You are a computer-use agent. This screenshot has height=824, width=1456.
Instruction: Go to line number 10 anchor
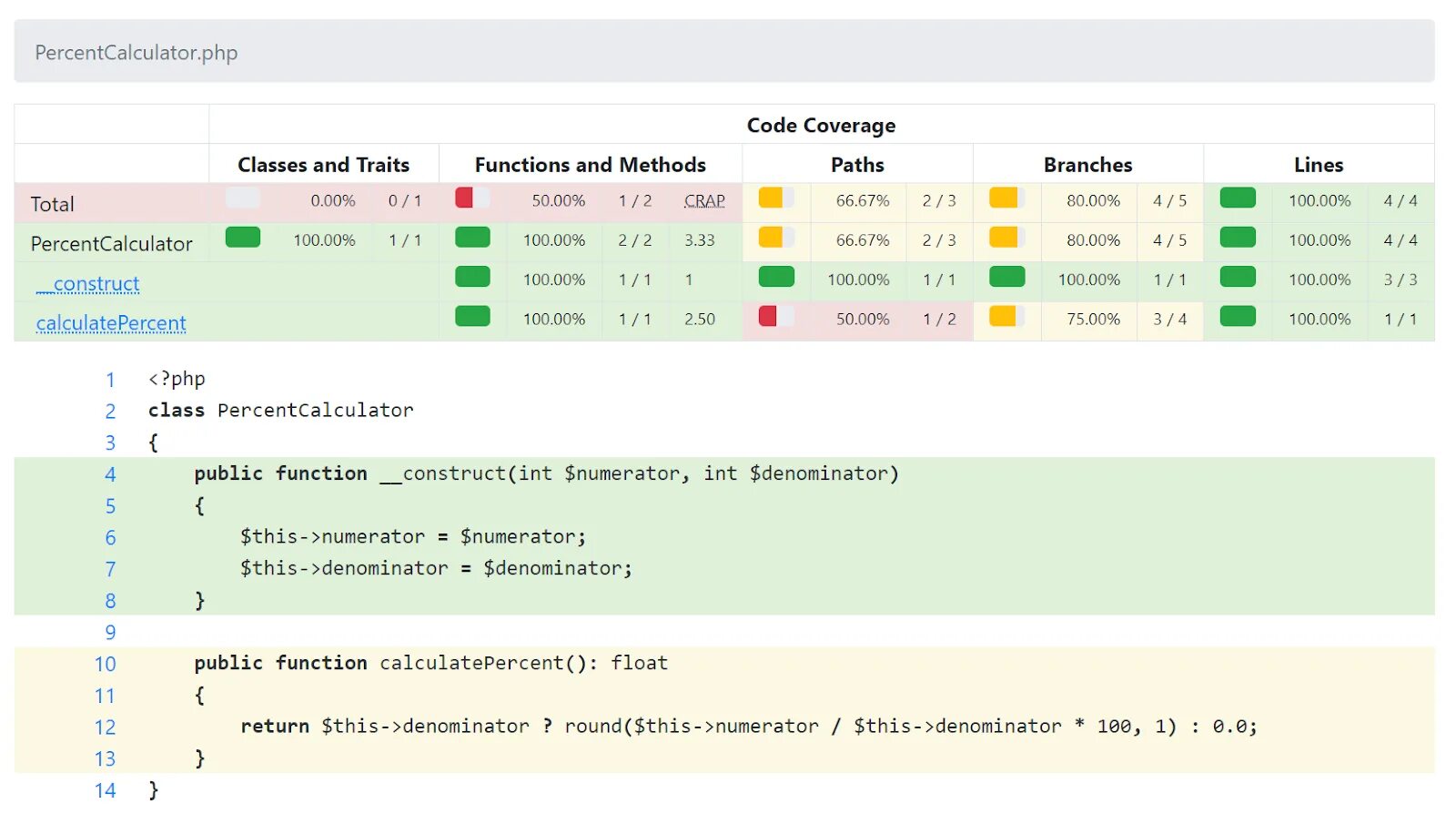pyautogui.click(x=106, y=665)
